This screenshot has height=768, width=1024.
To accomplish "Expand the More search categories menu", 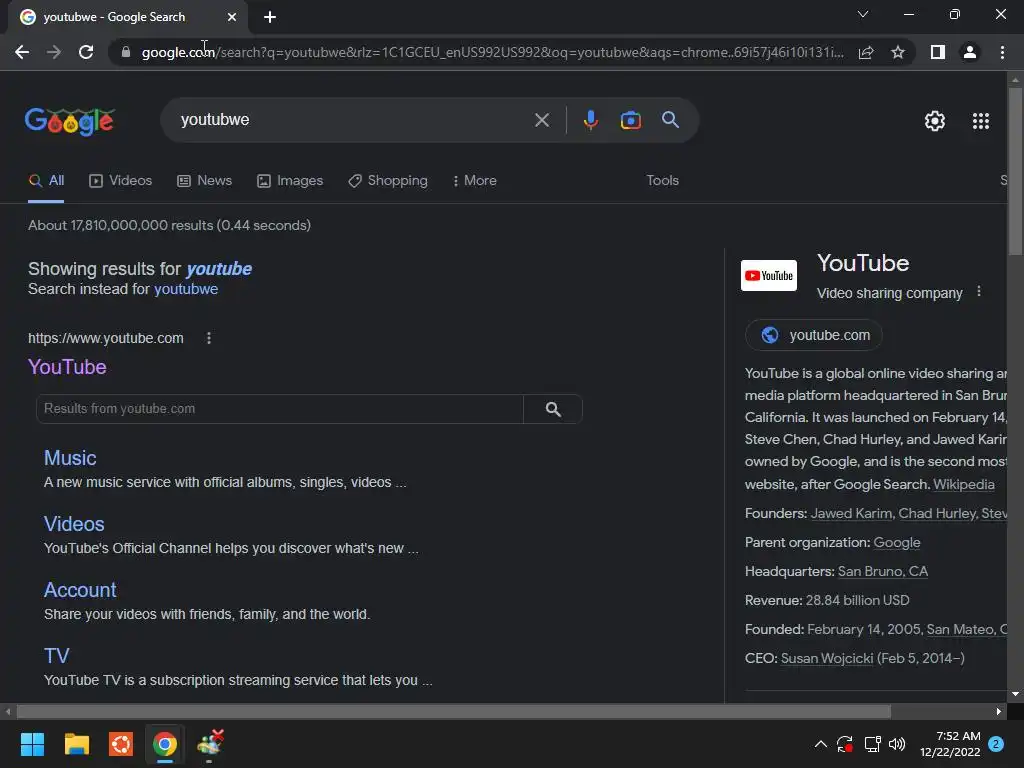I will (475, 181).
